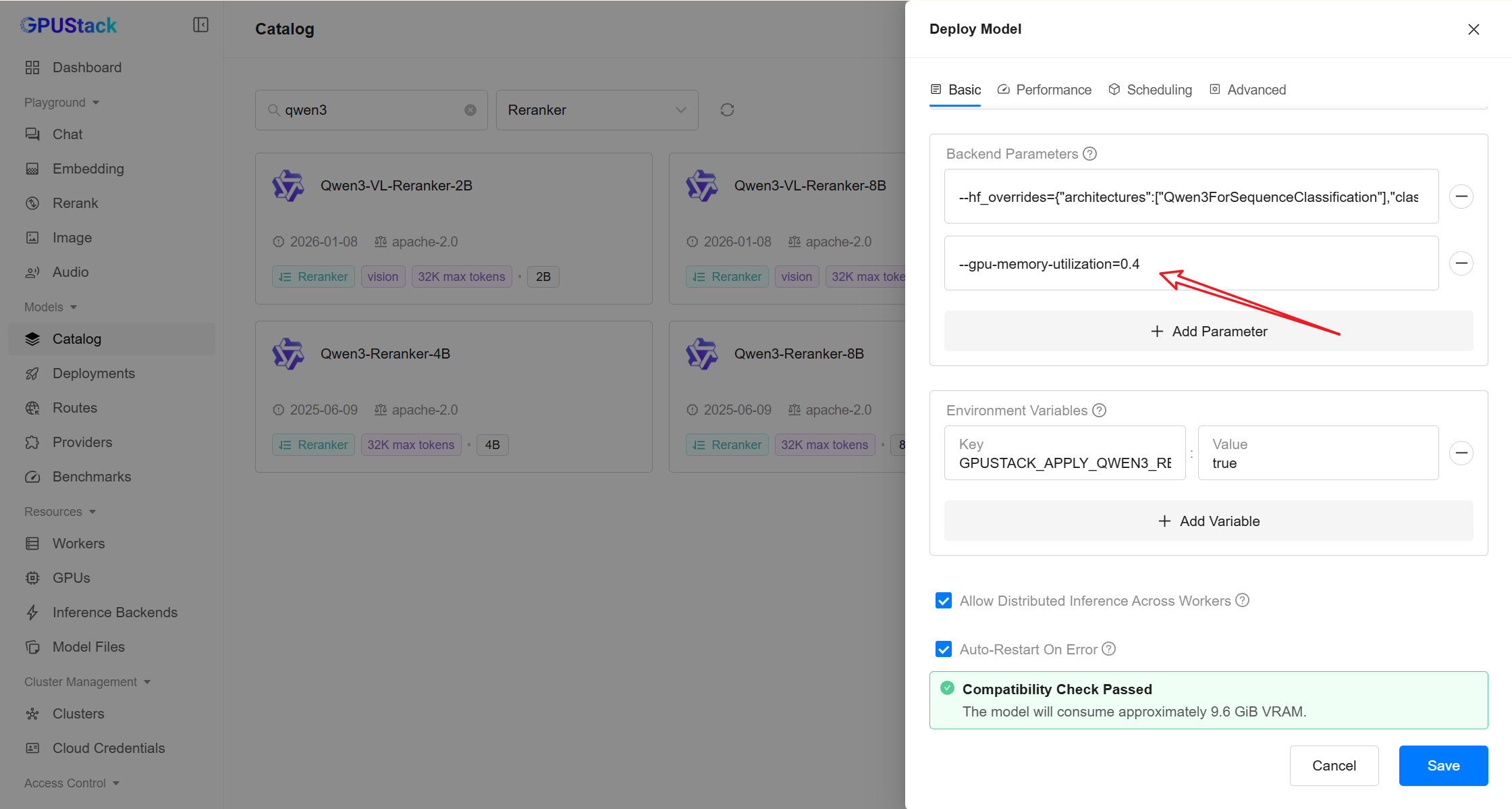Click the refresh icon next to the Reranker filter
1512x809 pixels.
(727, 110)
